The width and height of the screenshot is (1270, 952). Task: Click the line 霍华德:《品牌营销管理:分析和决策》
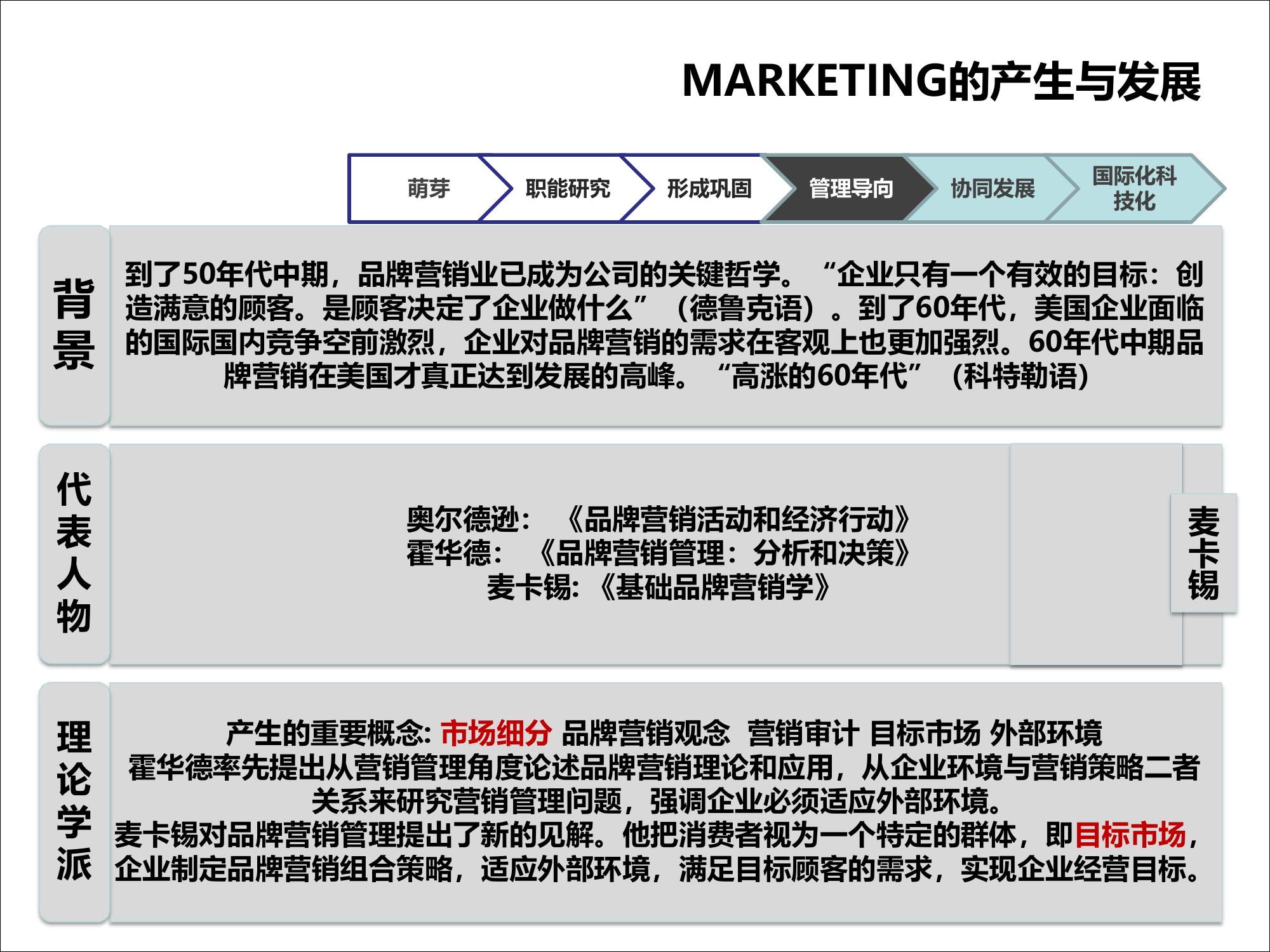[658, 553]
